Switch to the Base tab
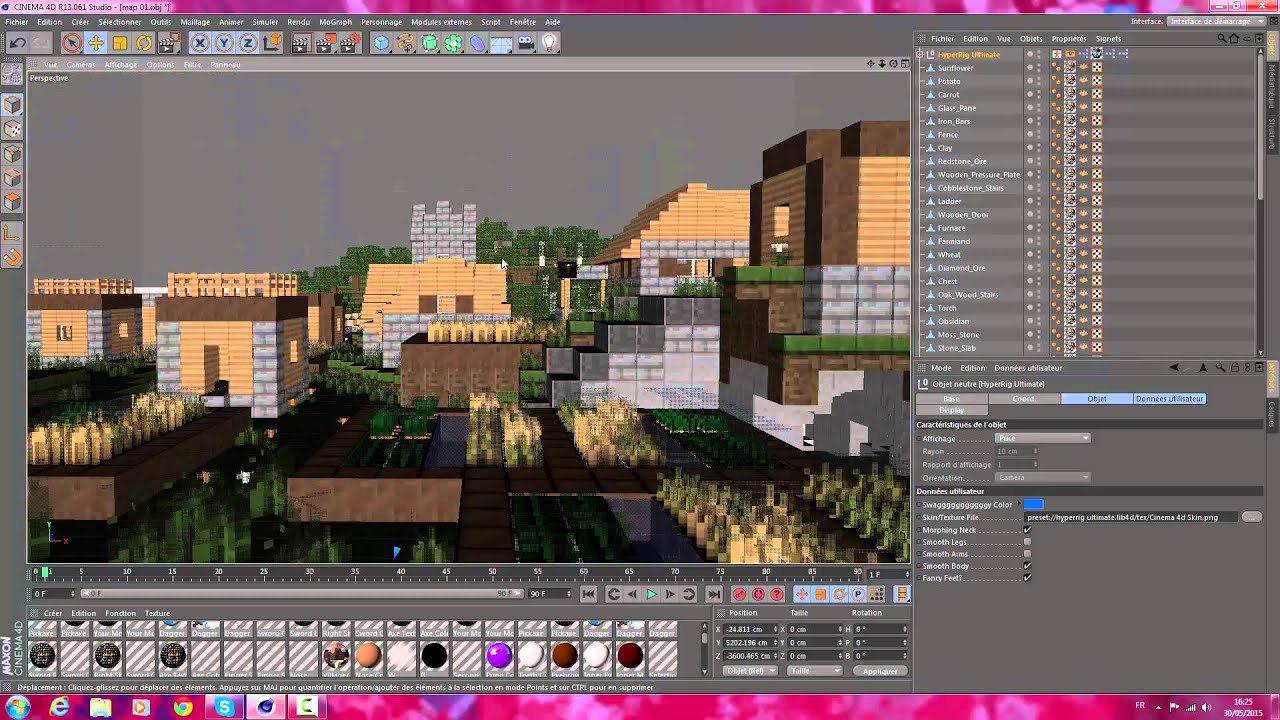1280x720 pixels. (x=952, y=399)
